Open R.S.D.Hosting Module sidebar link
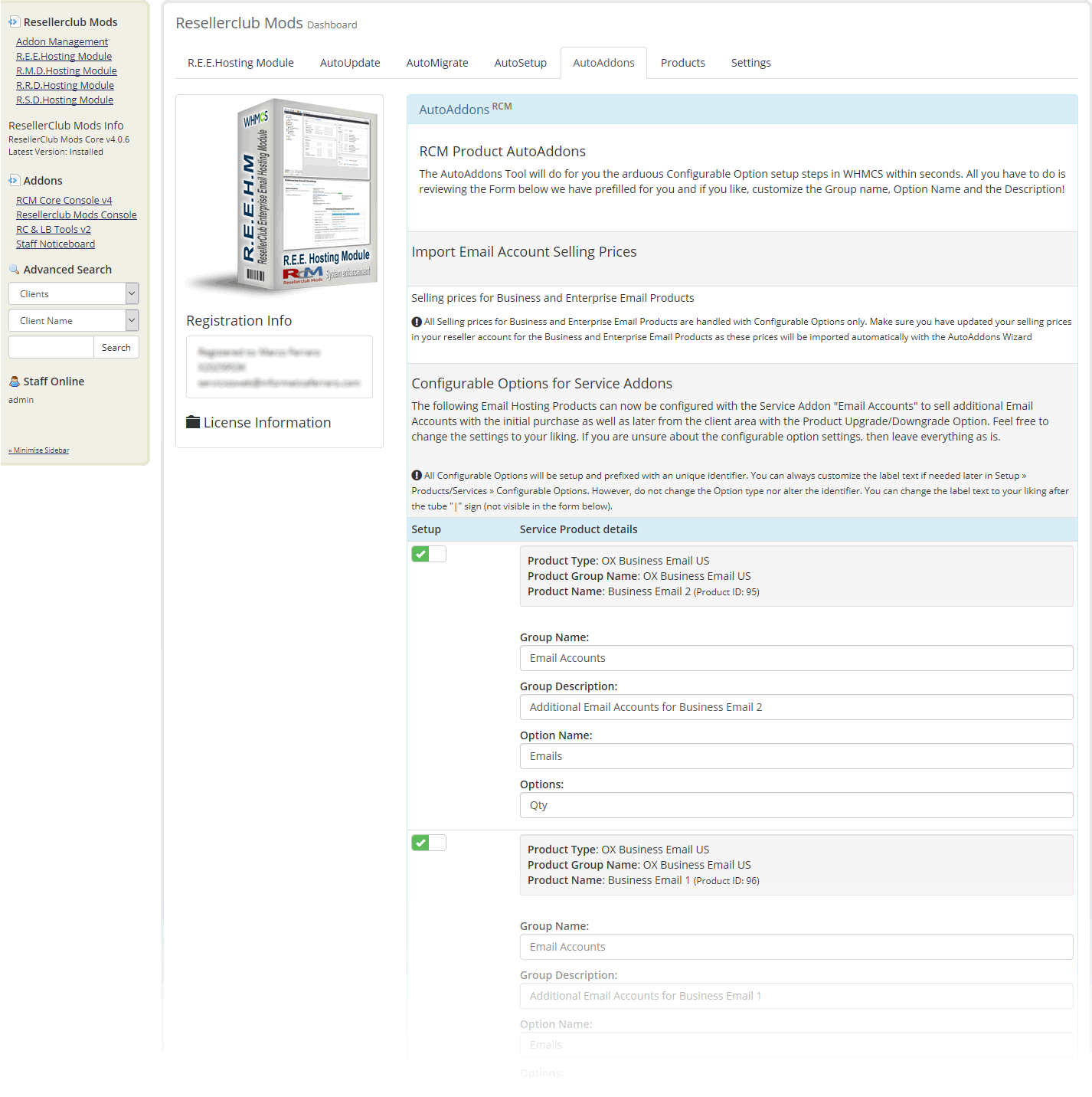The width and height of the screenshot is (1092, 1097). (x=65, y=100)
